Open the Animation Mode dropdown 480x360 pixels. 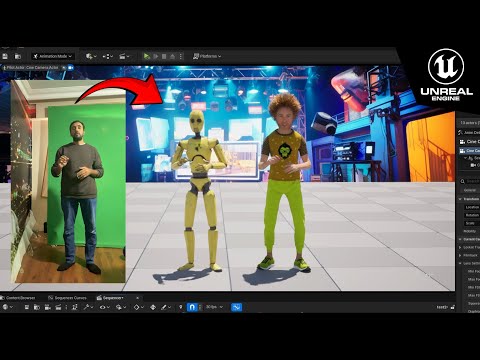[53, 56]
